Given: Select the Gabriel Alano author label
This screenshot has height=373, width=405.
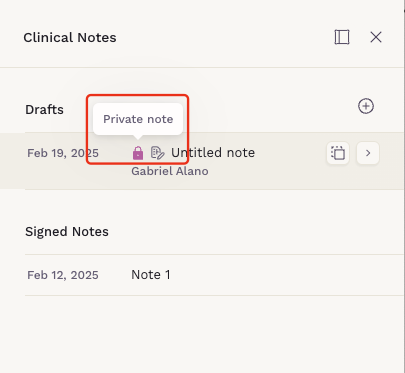Looking at the screenshot, I should coord(170,171).
